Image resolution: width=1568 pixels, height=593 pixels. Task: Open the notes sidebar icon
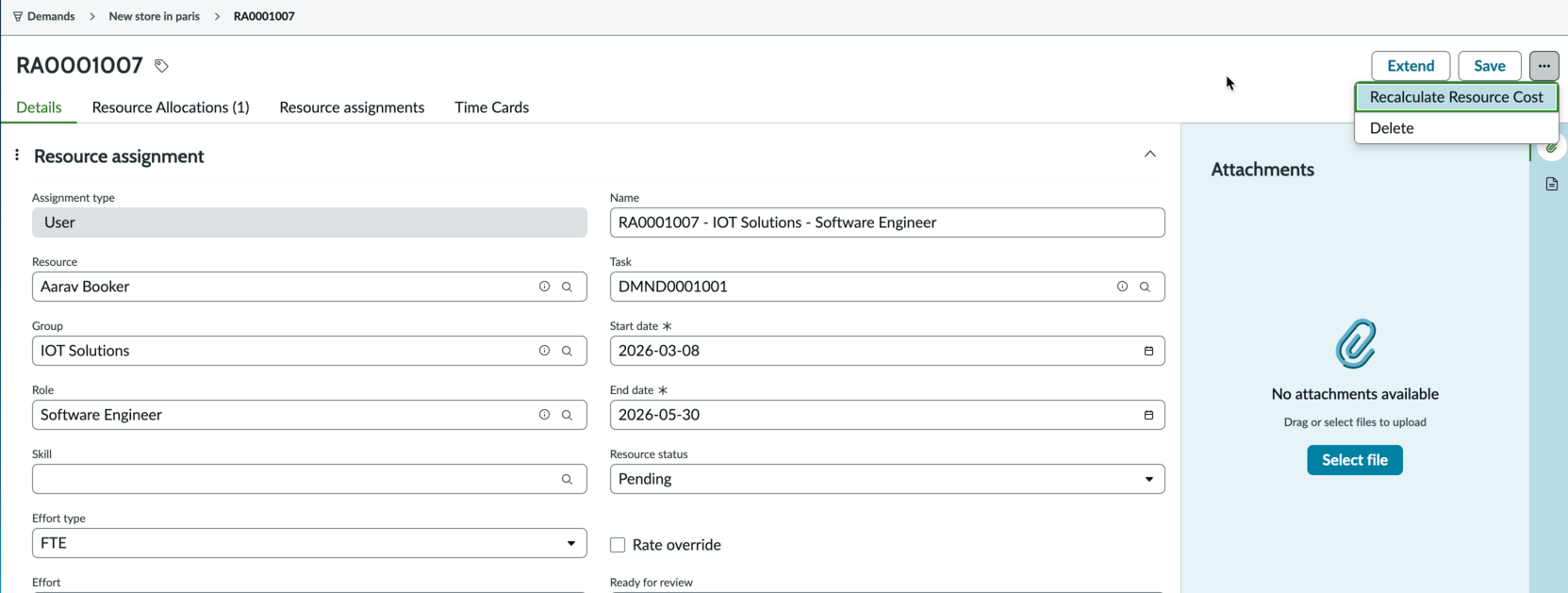click(x=1552, y=184)
